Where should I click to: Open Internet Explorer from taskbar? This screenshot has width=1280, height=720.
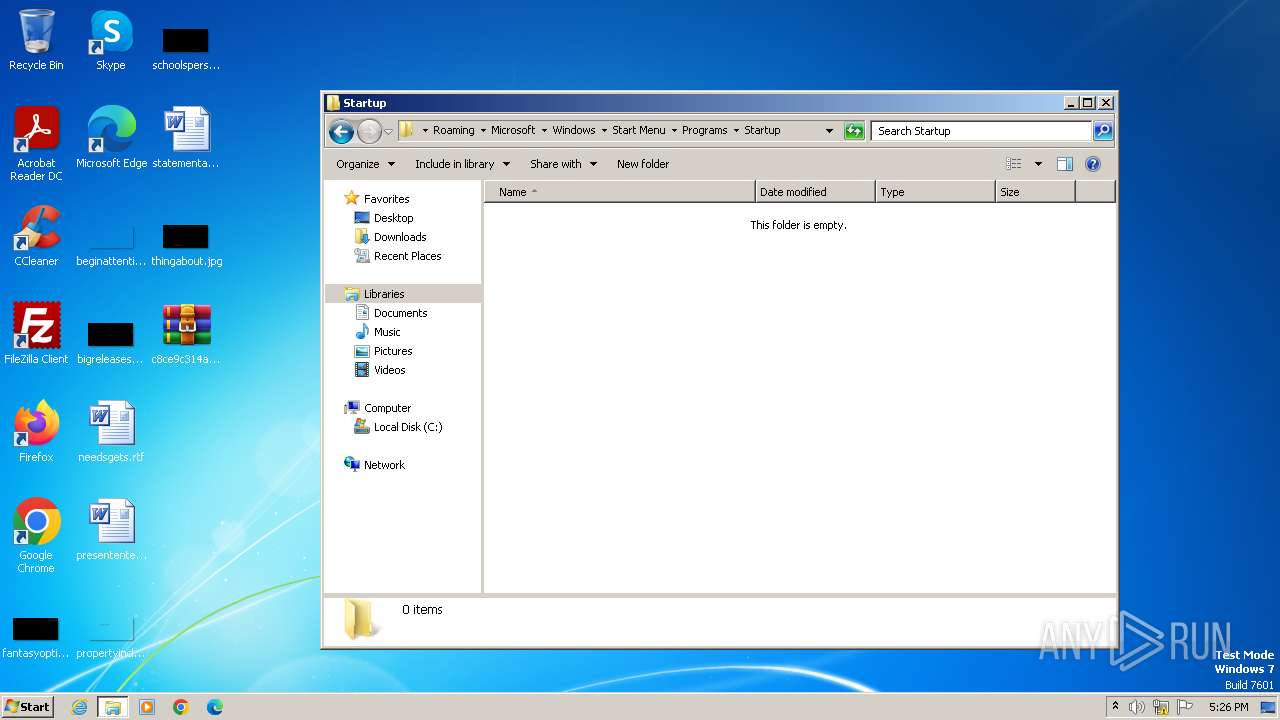pos(79,707)
